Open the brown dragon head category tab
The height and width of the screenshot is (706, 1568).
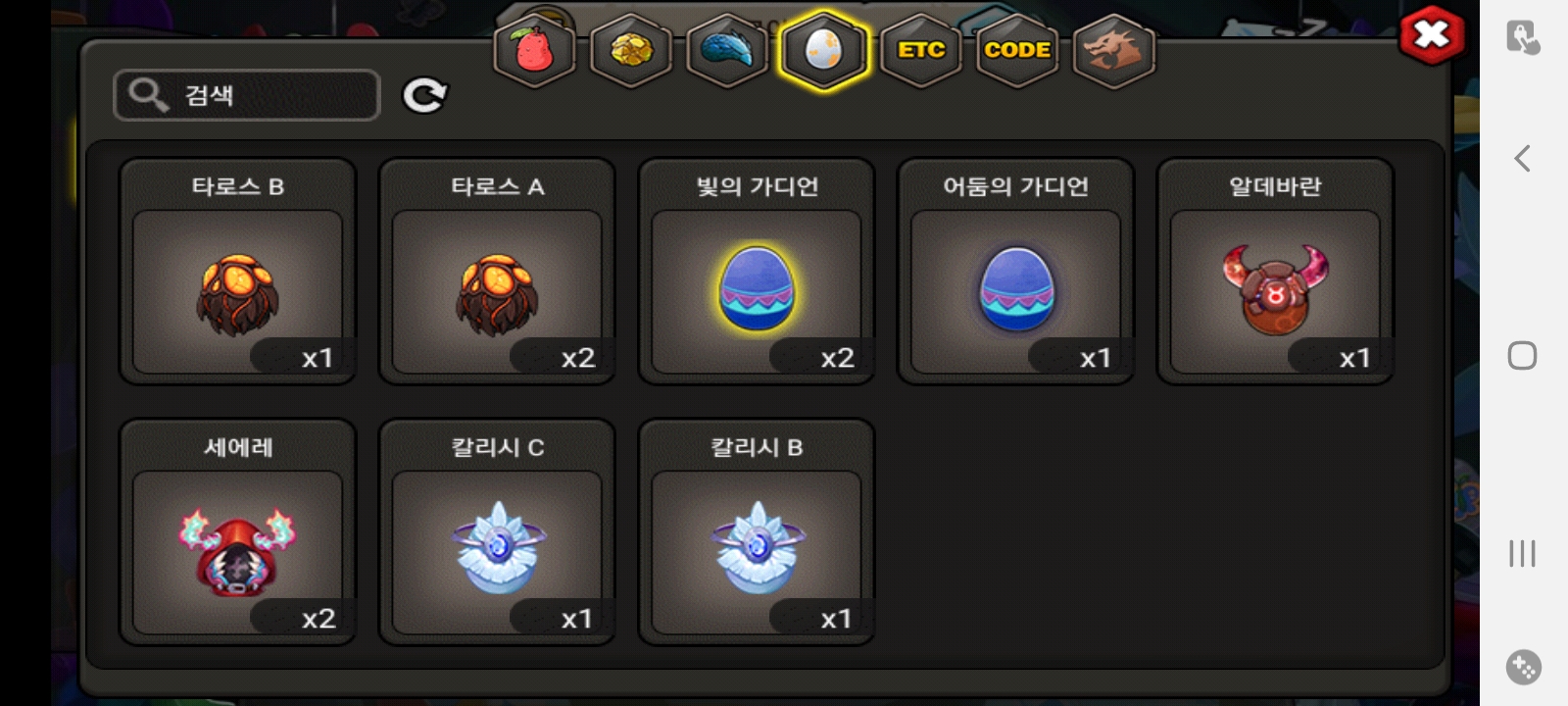[x=1114, y=51]
